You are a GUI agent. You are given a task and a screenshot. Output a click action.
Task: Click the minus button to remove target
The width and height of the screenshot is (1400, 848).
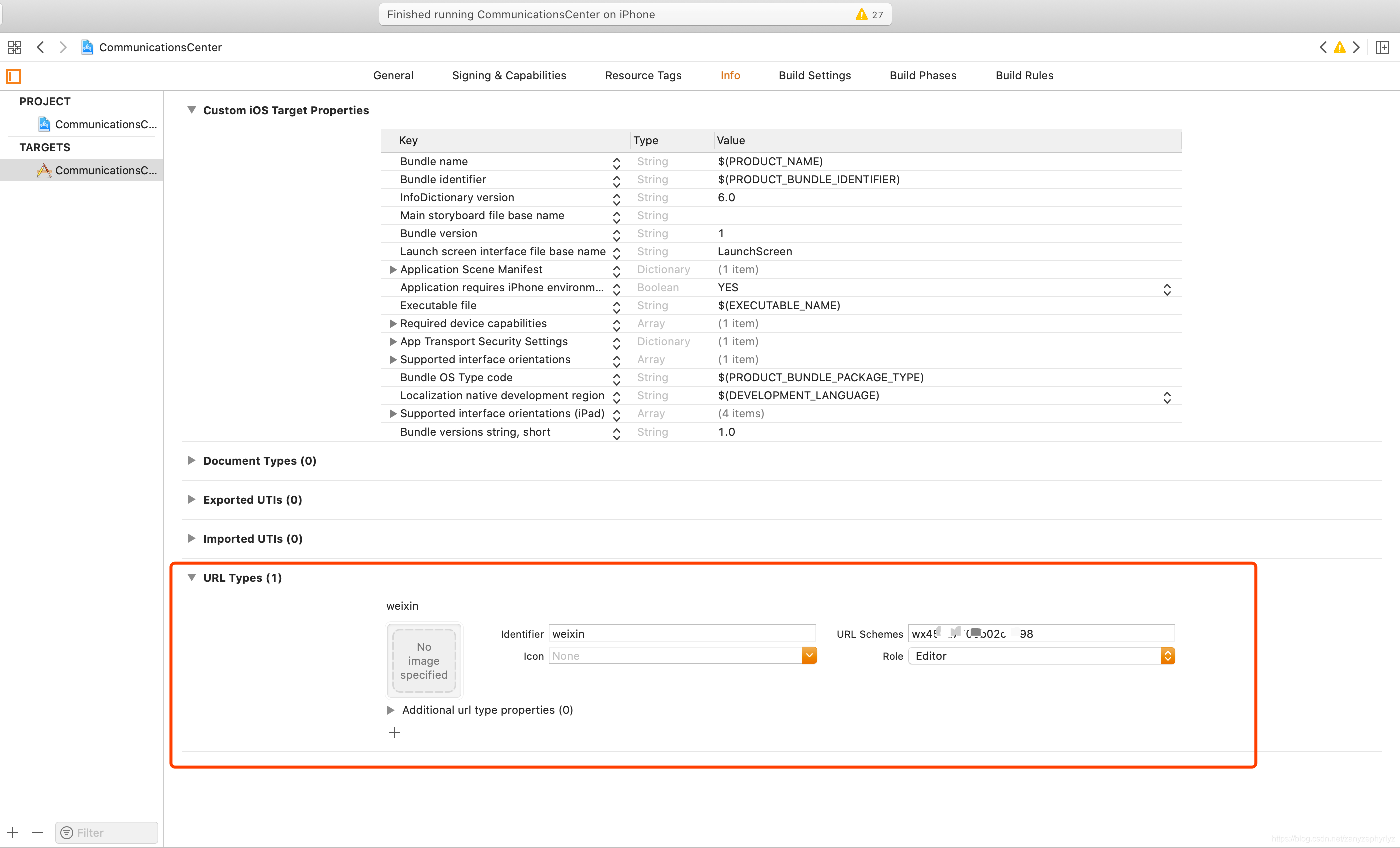(37, 832)
